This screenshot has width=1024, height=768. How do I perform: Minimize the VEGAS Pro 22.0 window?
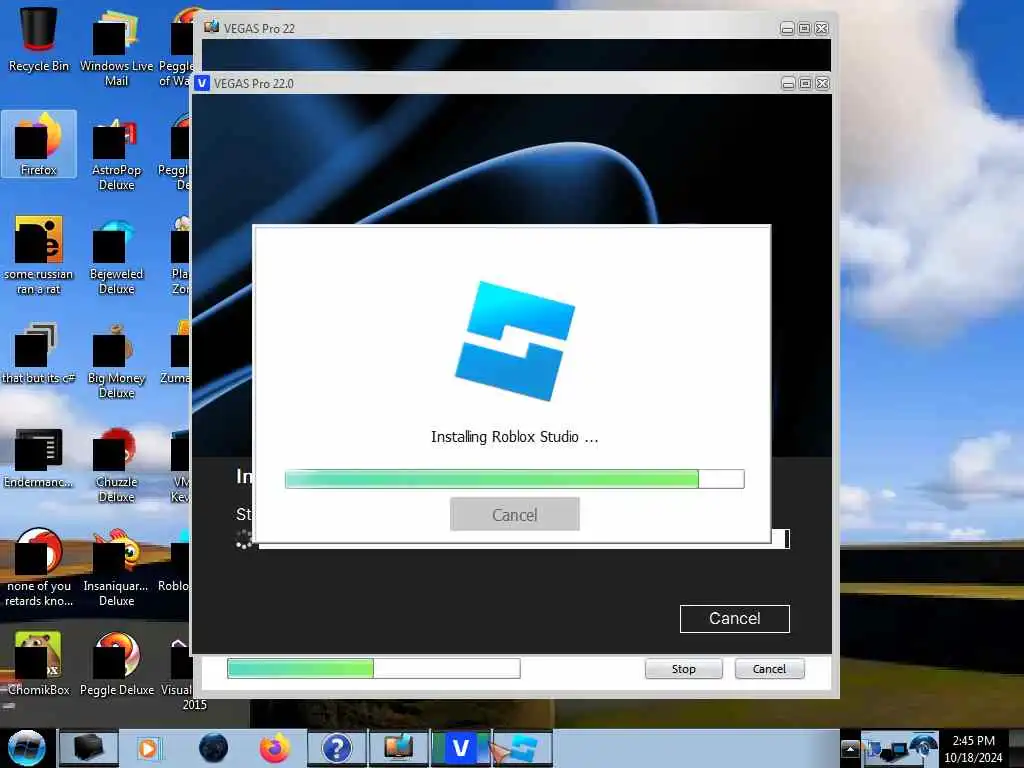(788, 84)
